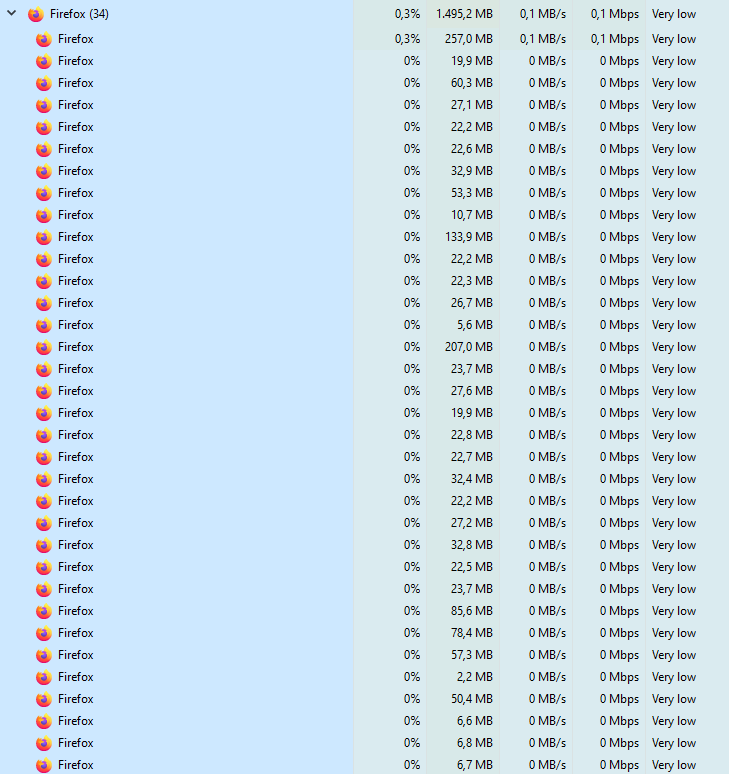This screenshot has height=774, width=729.
Task: Select Firefox icon on the 57,3 MB row
Action: [44, 656]
